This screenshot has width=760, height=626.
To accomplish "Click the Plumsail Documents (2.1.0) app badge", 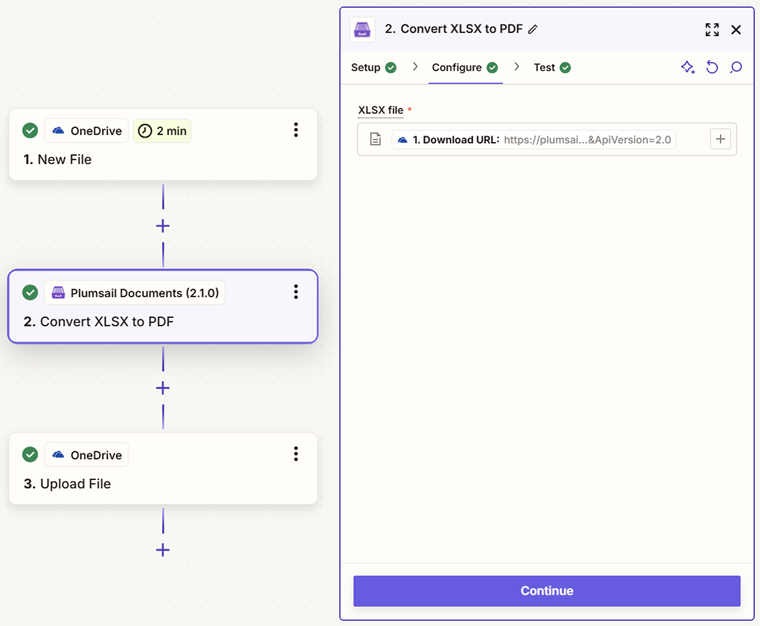I will 135,293.
